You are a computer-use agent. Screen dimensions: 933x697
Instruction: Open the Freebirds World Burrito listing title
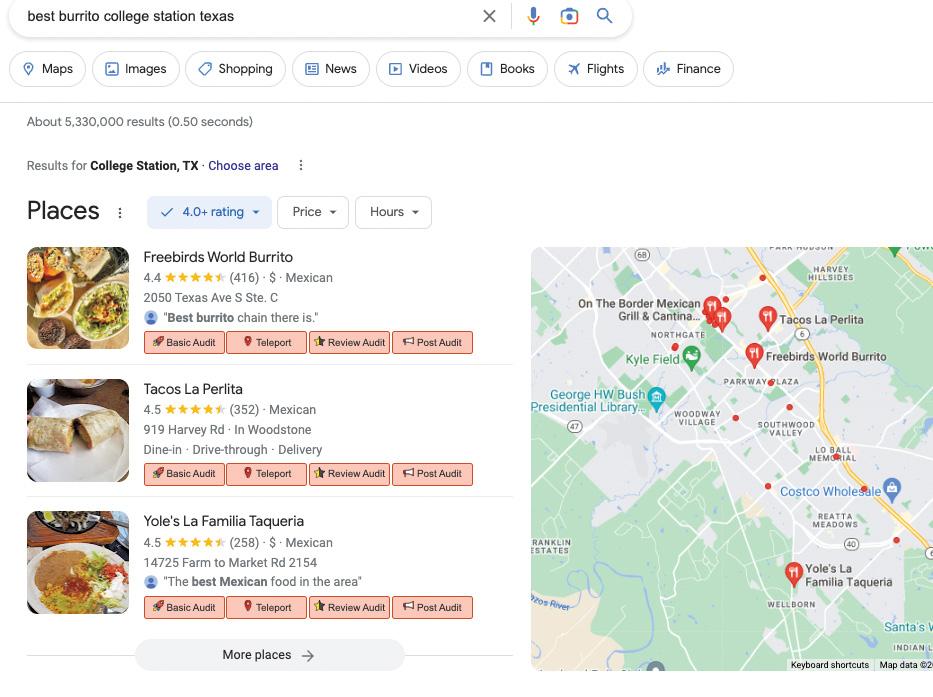[x=218, y=257]
